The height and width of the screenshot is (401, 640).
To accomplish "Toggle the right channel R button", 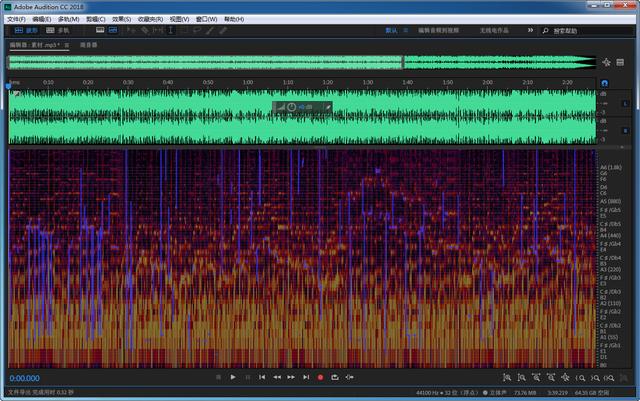I will tap(625, 131).
